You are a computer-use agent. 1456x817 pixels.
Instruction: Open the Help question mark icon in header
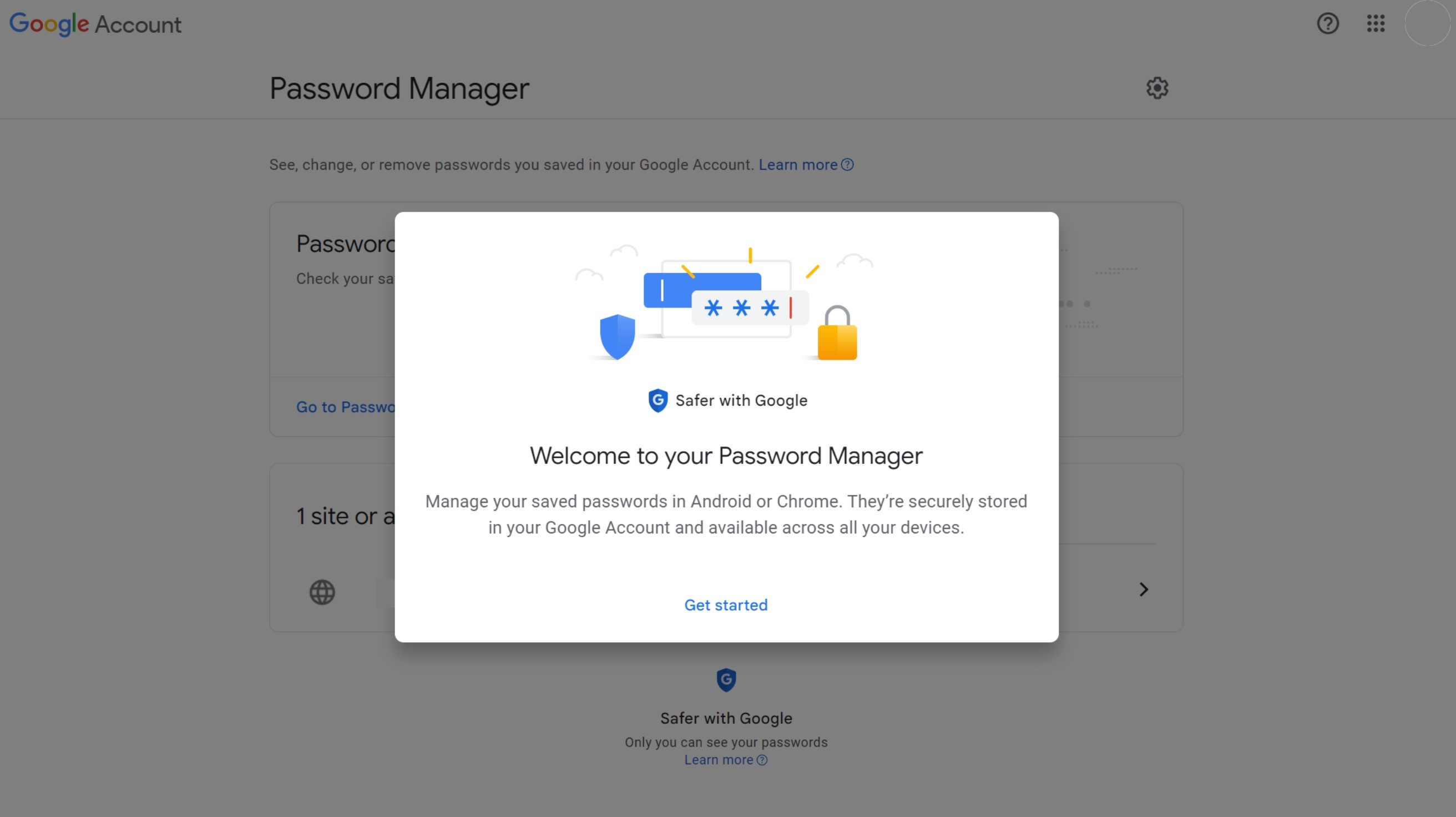tap(1328, 24)
